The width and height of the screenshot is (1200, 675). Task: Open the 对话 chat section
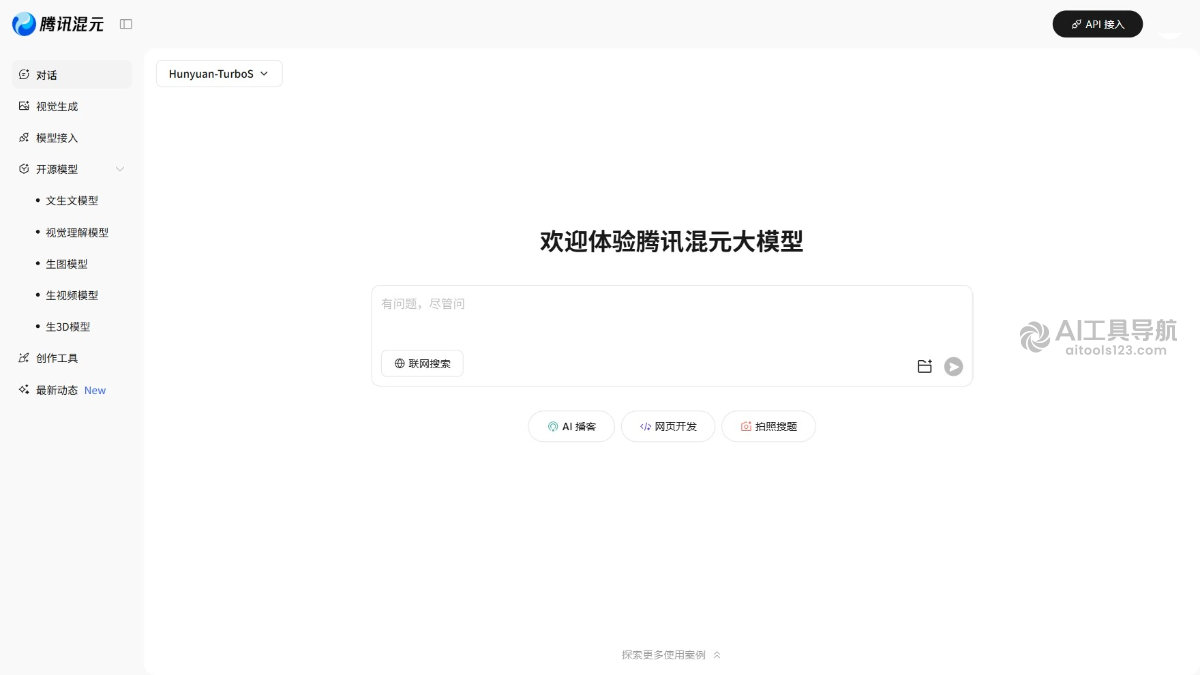[x=72, y=74]
